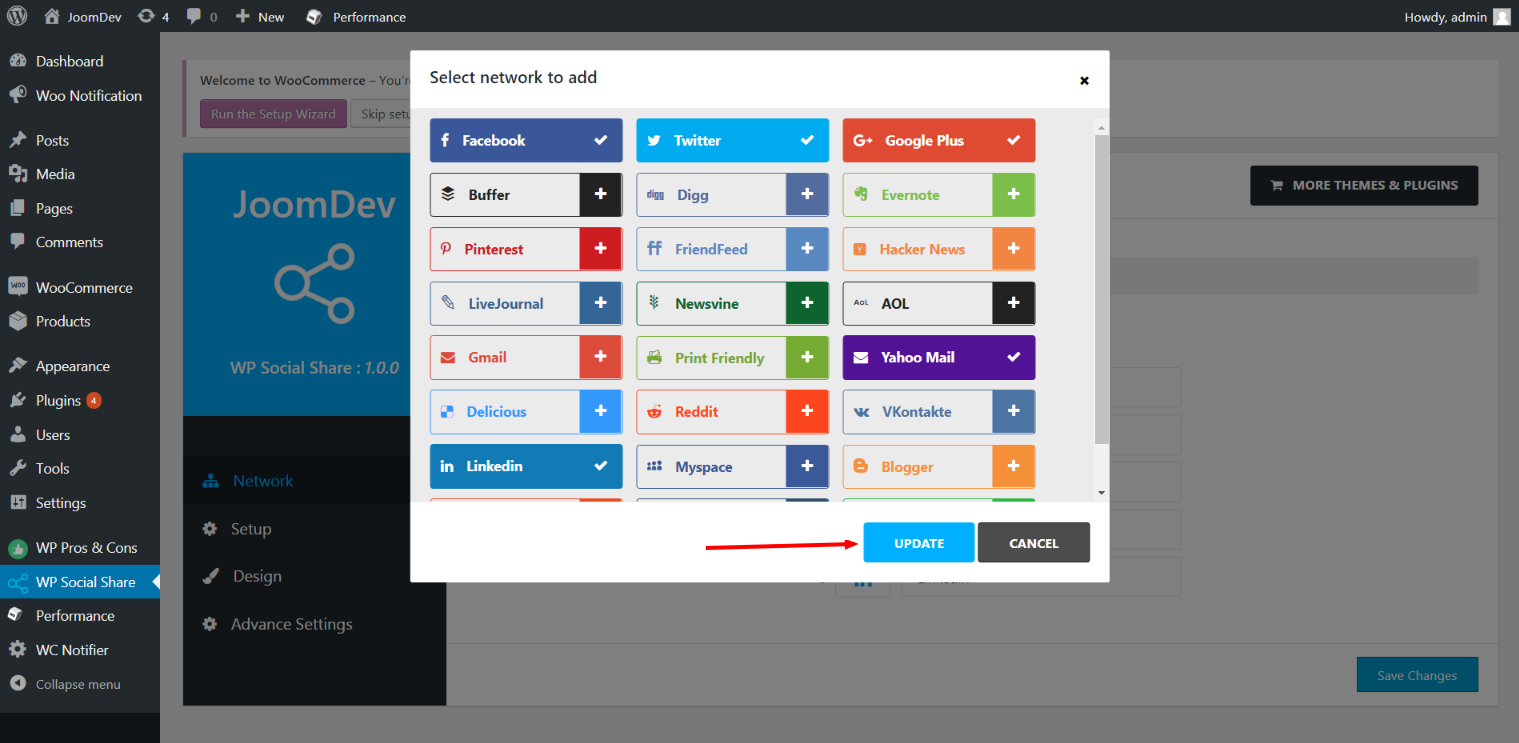Open Products in the admin sidebar
This screenshot has height=743, width=1519.
click(x=80, y=321)
